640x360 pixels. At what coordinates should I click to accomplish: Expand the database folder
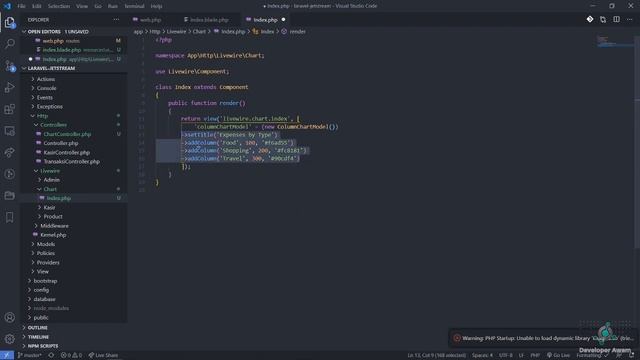(44, 299)
